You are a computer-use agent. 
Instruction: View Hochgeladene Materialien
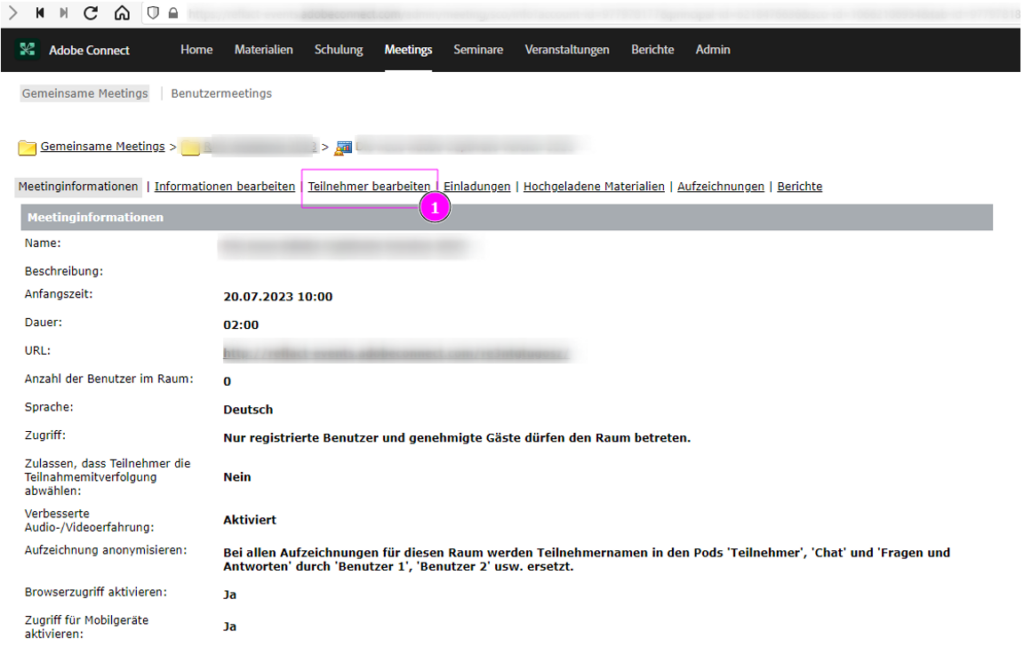tap(593, 186)
